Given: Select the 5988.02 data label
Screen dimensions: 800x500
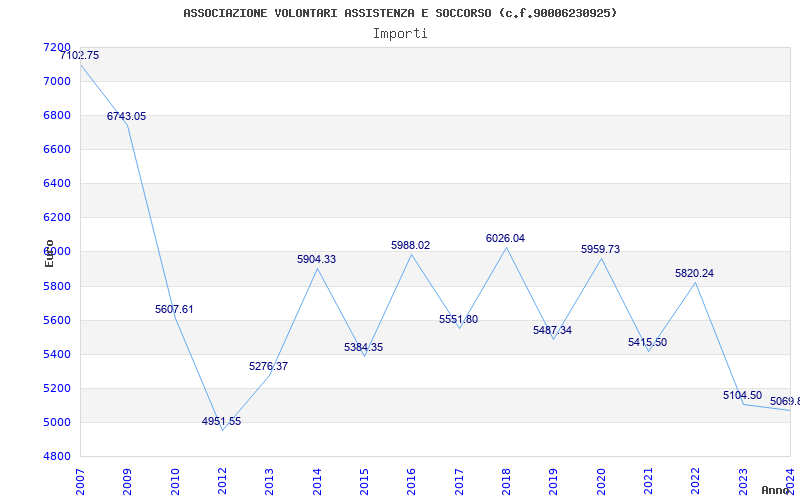Looking at the screenshot, I should [x=411, y=245].
